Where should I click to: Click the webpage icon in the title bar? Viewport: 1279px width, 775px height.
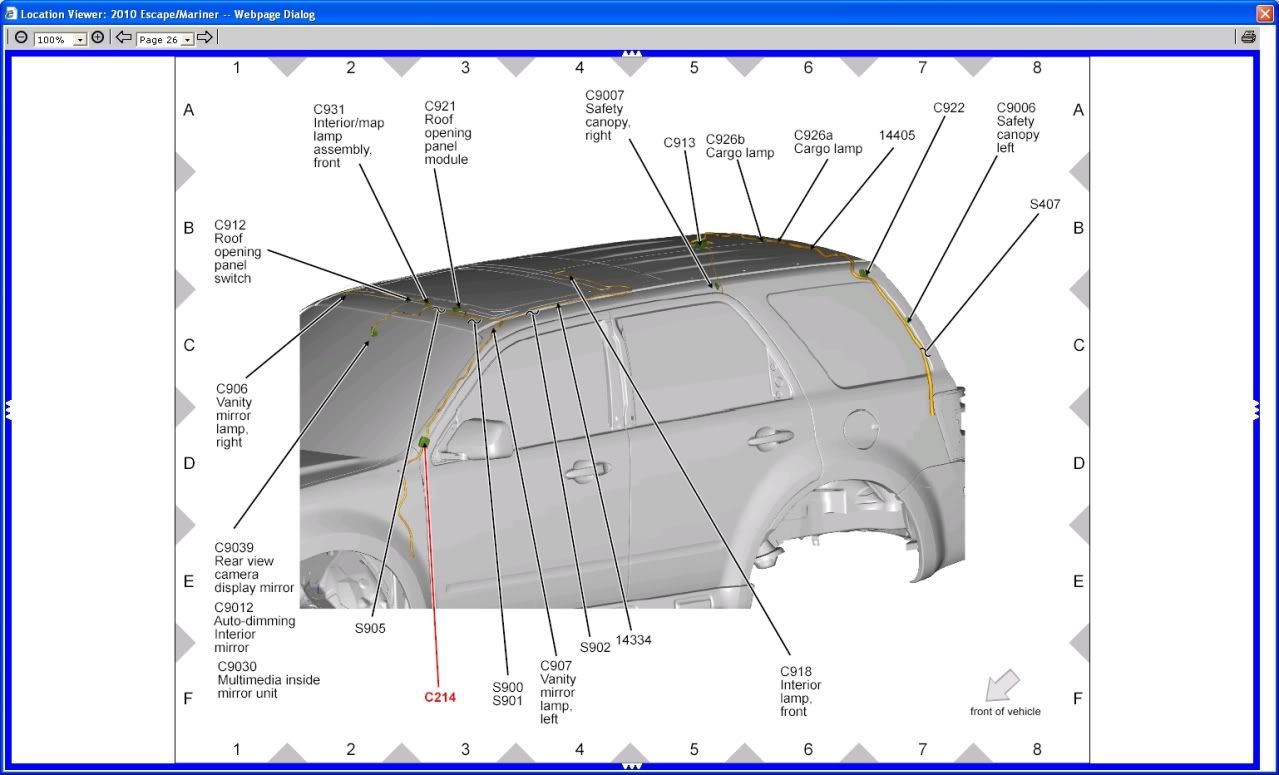(x=10, y=13)
